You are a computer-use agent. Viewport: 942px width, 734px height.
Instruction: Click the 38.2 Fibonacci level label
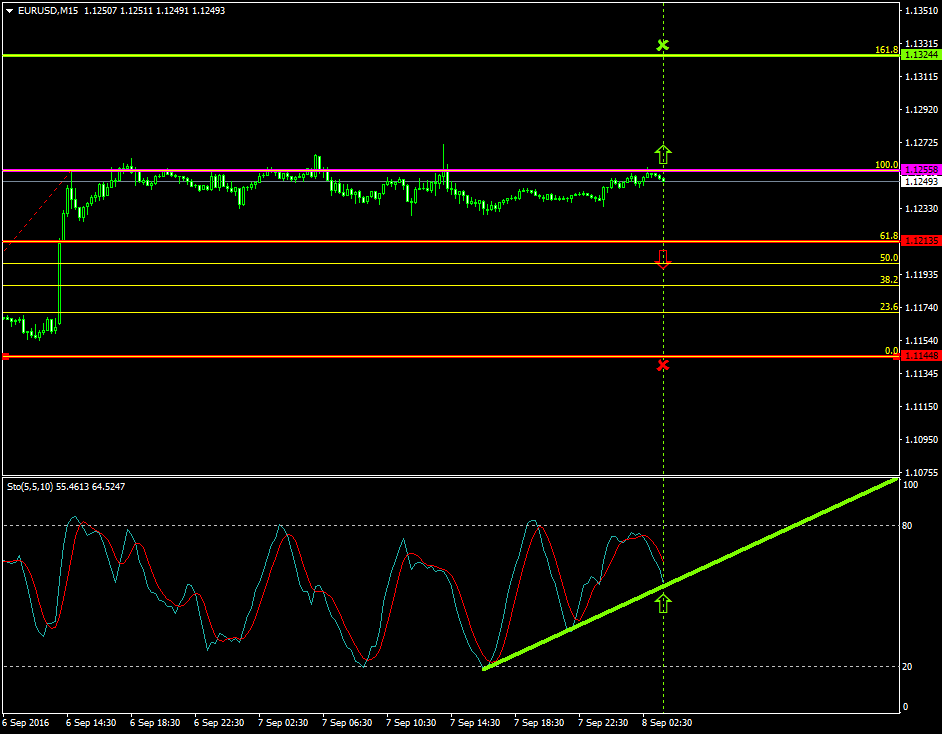(888, 280)
